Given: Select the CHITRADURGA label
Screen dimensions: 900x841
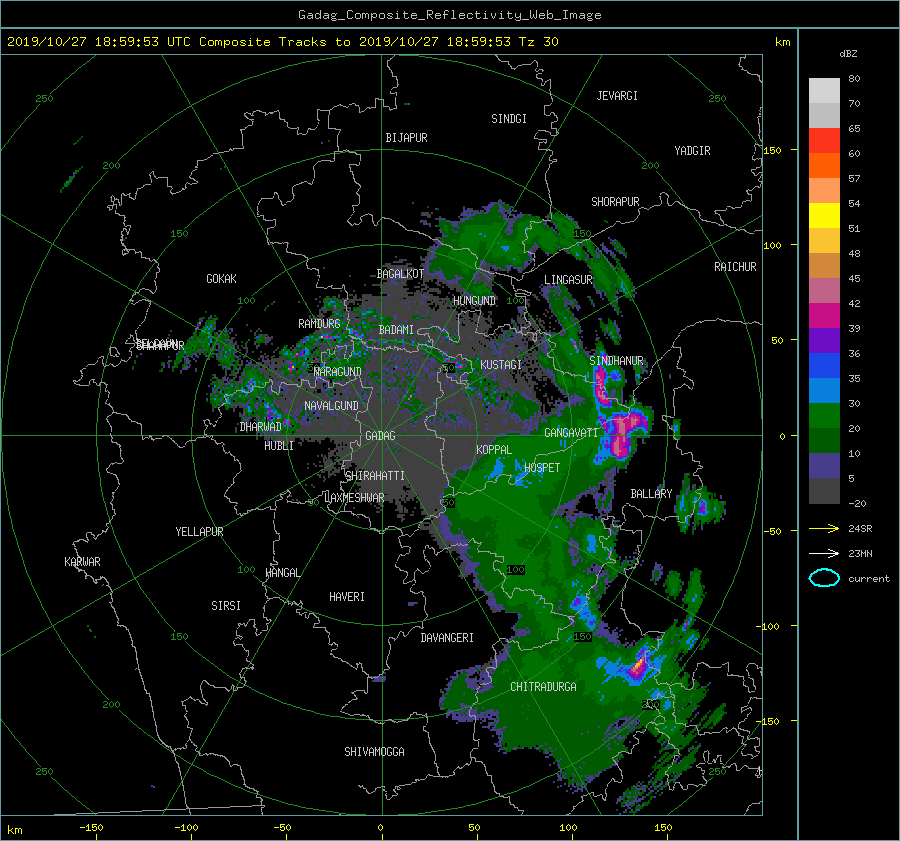Looking at the screenshot, I should [543, 687].
